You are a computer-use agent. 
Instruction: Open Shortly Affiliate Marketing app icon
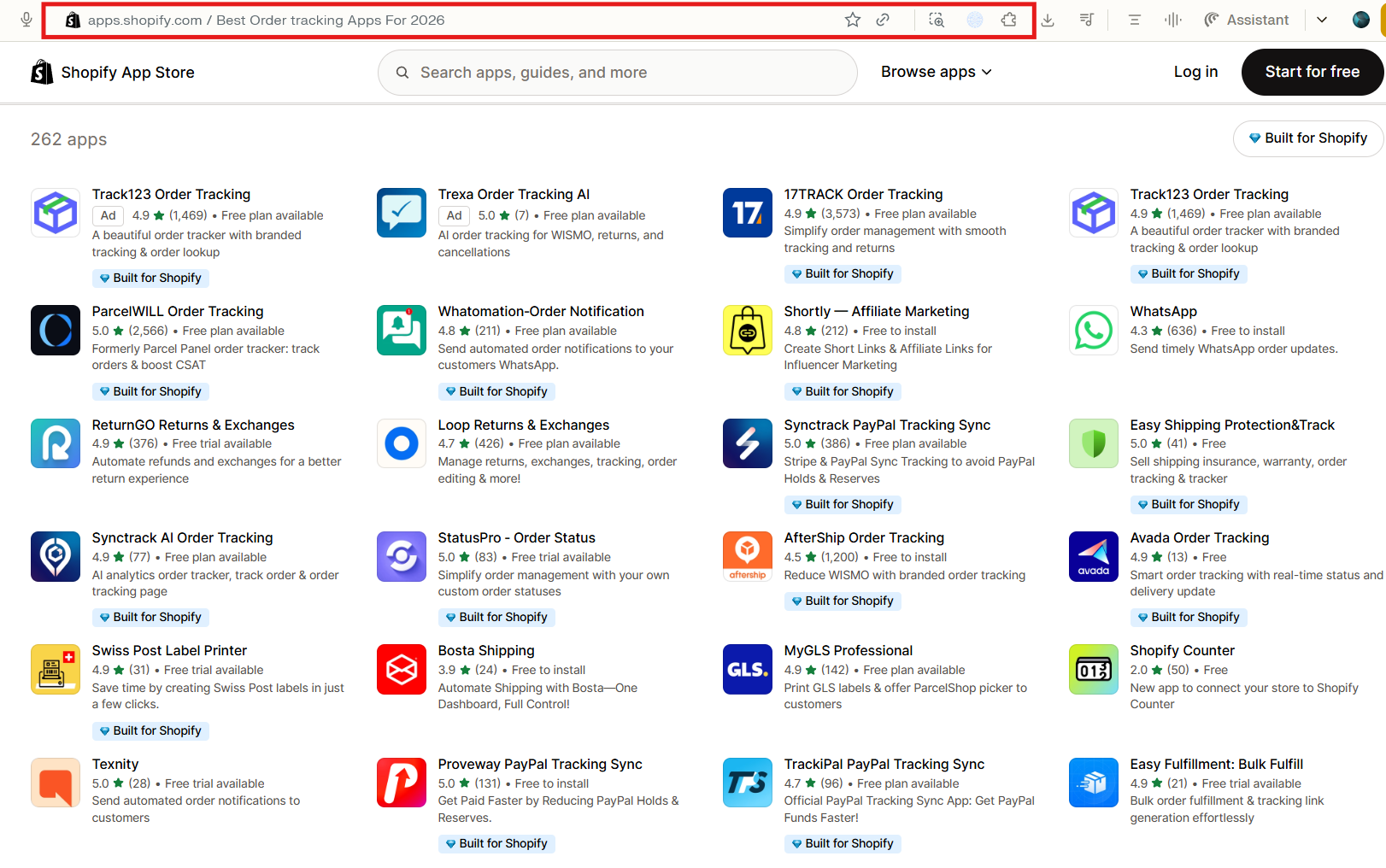748,330
